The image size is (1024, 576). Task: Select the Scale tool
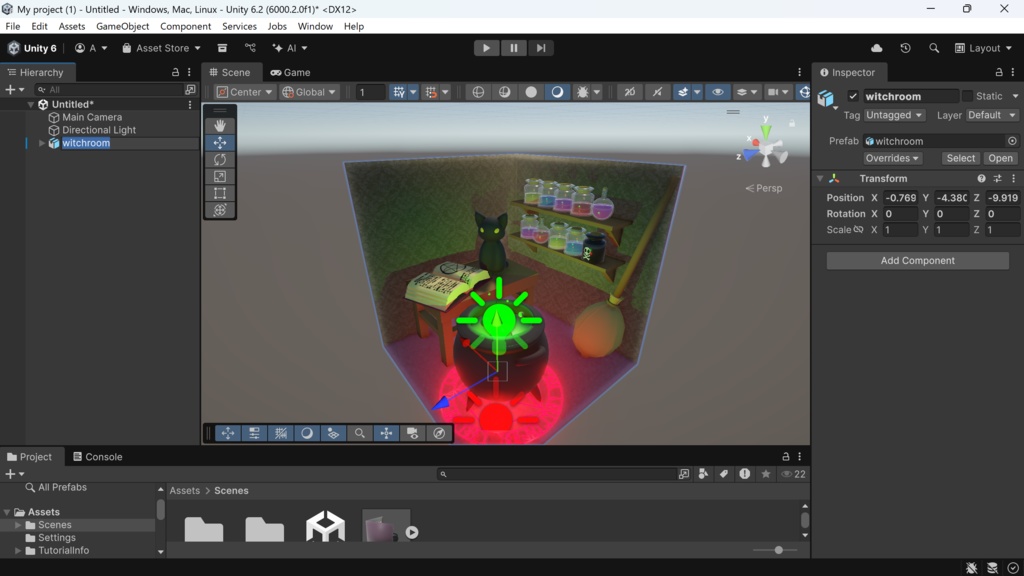220,176
